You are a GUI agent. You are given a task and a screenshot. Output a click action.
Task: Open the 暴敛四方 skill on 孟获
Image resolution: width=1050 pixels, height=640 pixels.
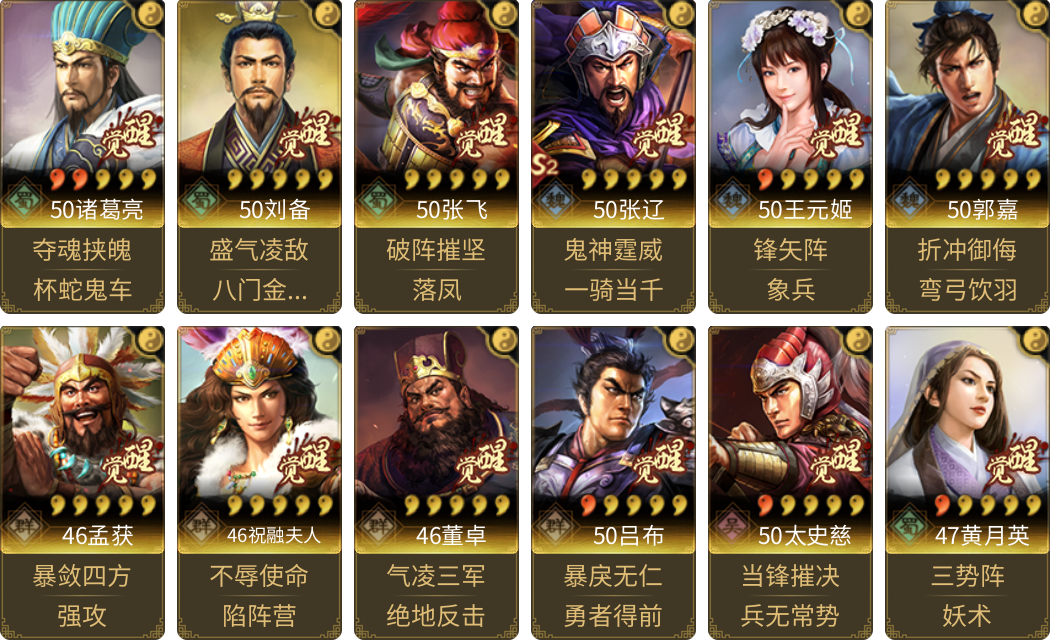point(82,576)
